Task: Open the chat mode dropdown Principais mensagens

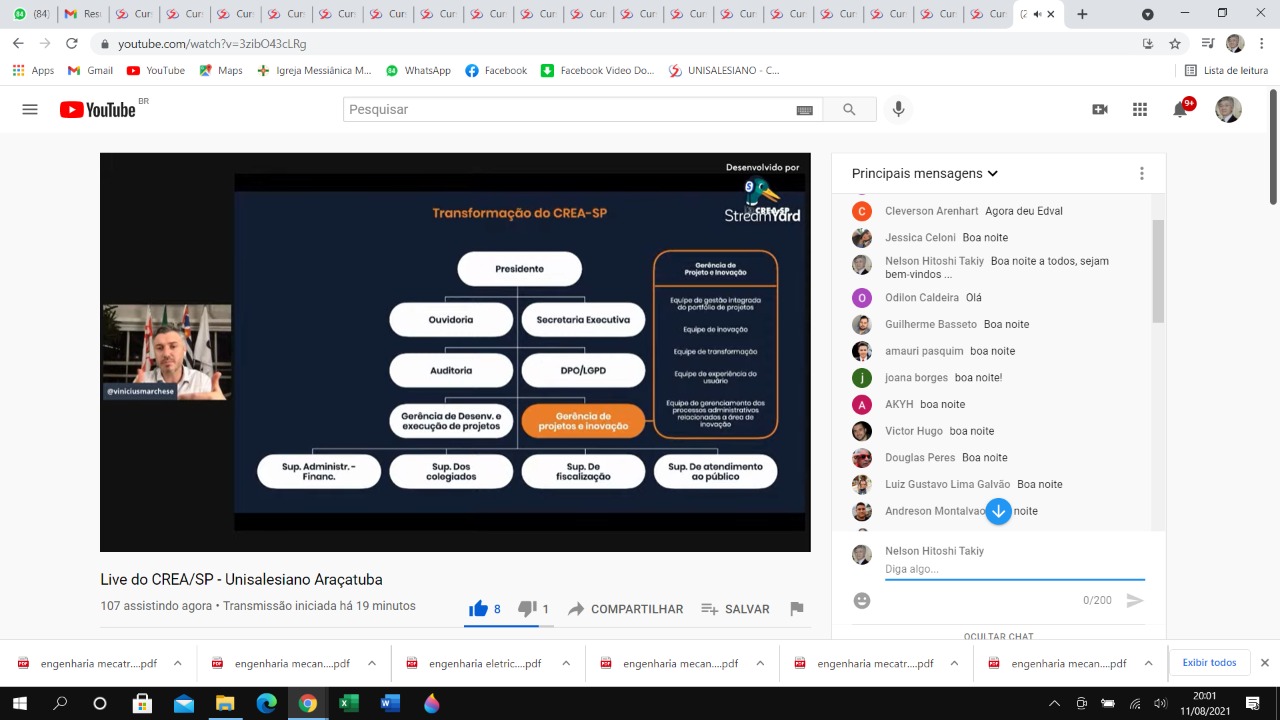Action: (x=925, y=173)
